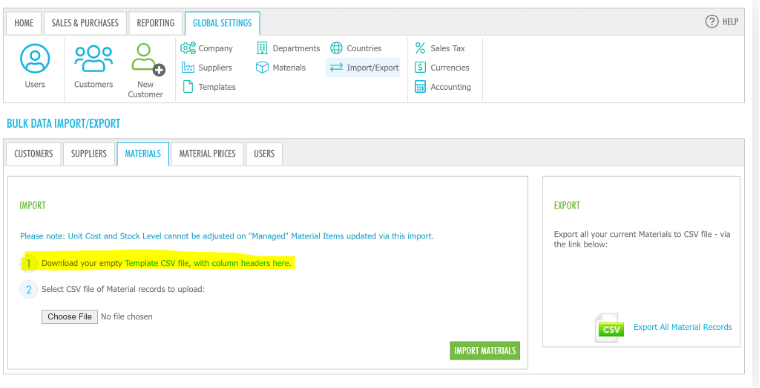Open Sales Tax percent icon
Screen dimensions: 760x388
(420, 48)
